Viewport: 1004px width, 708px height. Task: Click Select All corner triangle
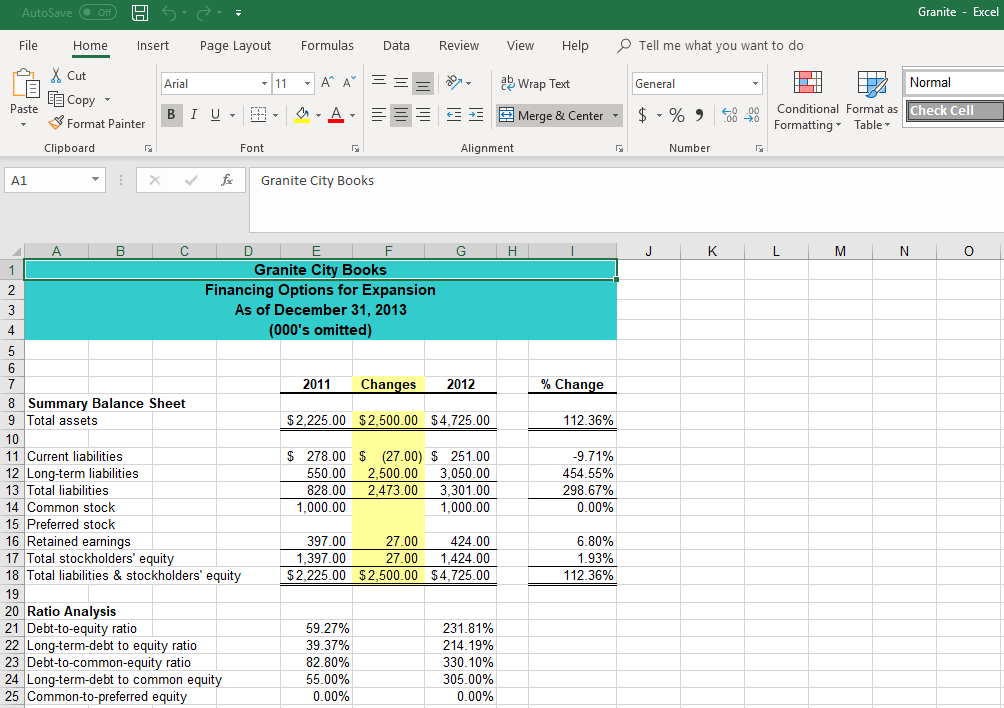[x=16, y=251]
